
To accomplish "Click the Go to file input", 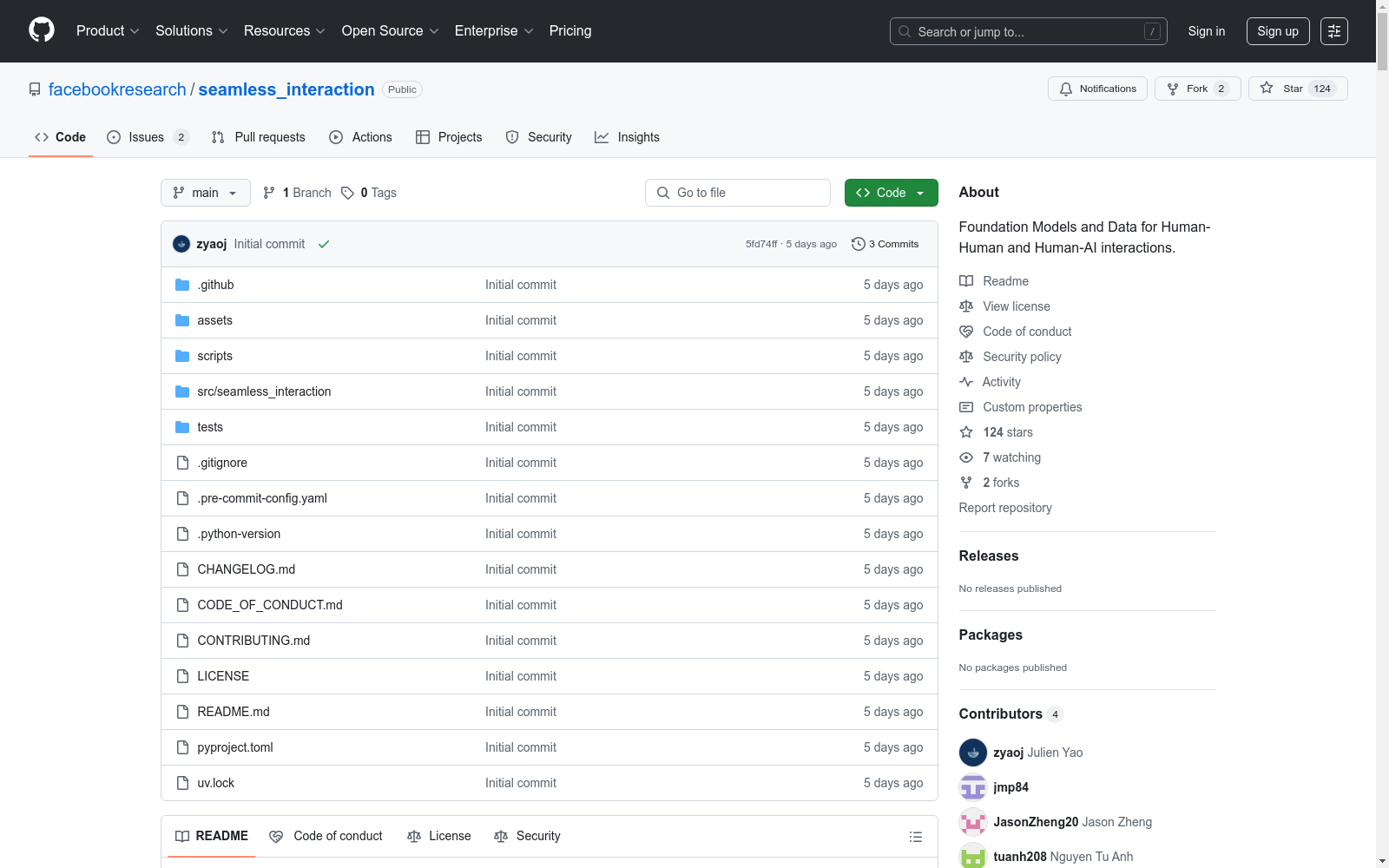I will (x=738, y=193).
